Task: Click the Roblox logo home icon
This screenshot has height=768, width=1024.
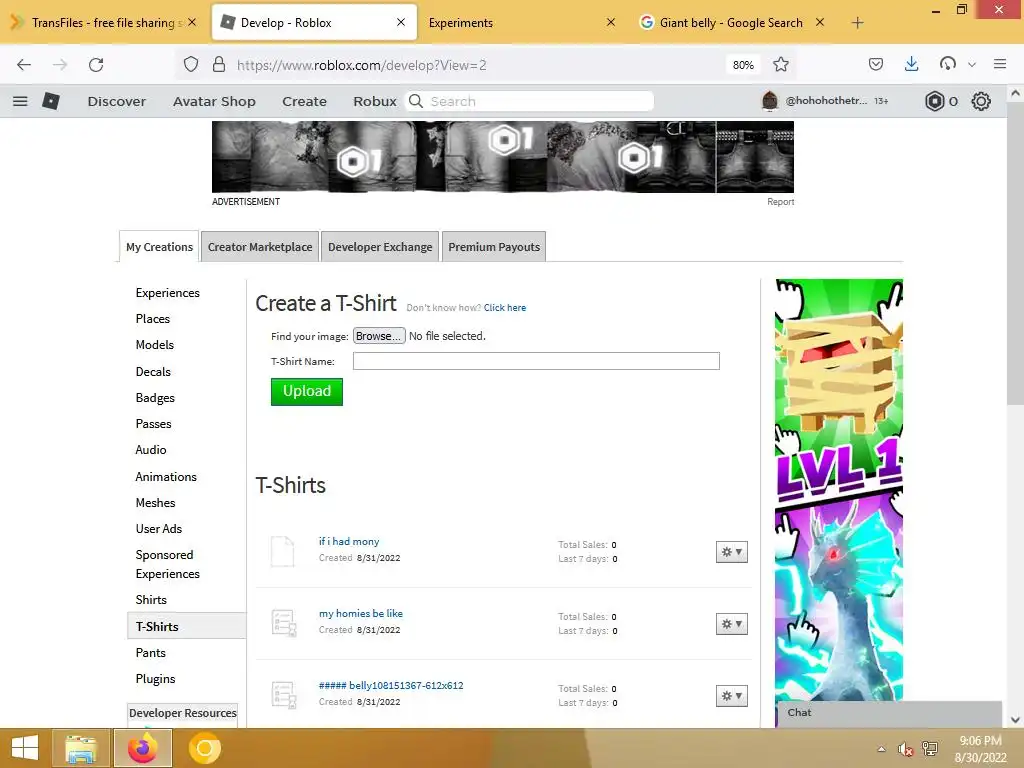Action: 51,101
